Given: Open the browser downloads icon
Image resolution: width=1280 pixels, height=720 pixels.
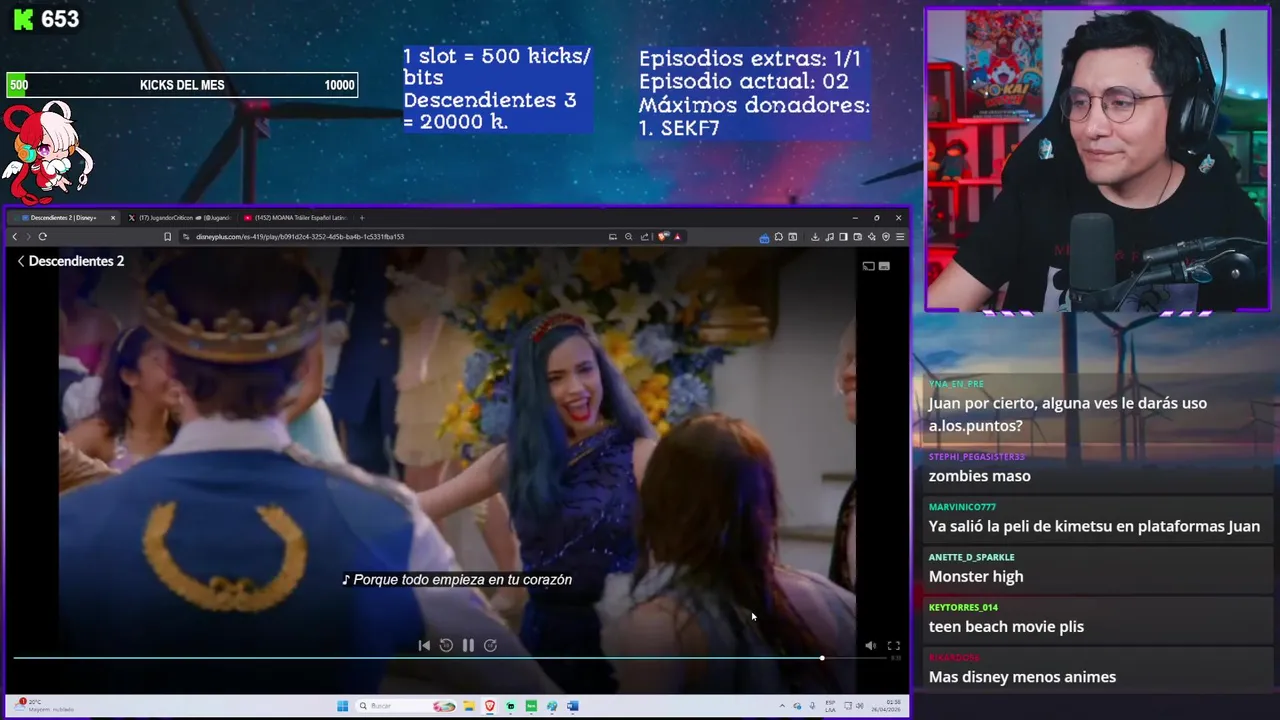Looking at the screenshot, I should [x=815, y=237].
